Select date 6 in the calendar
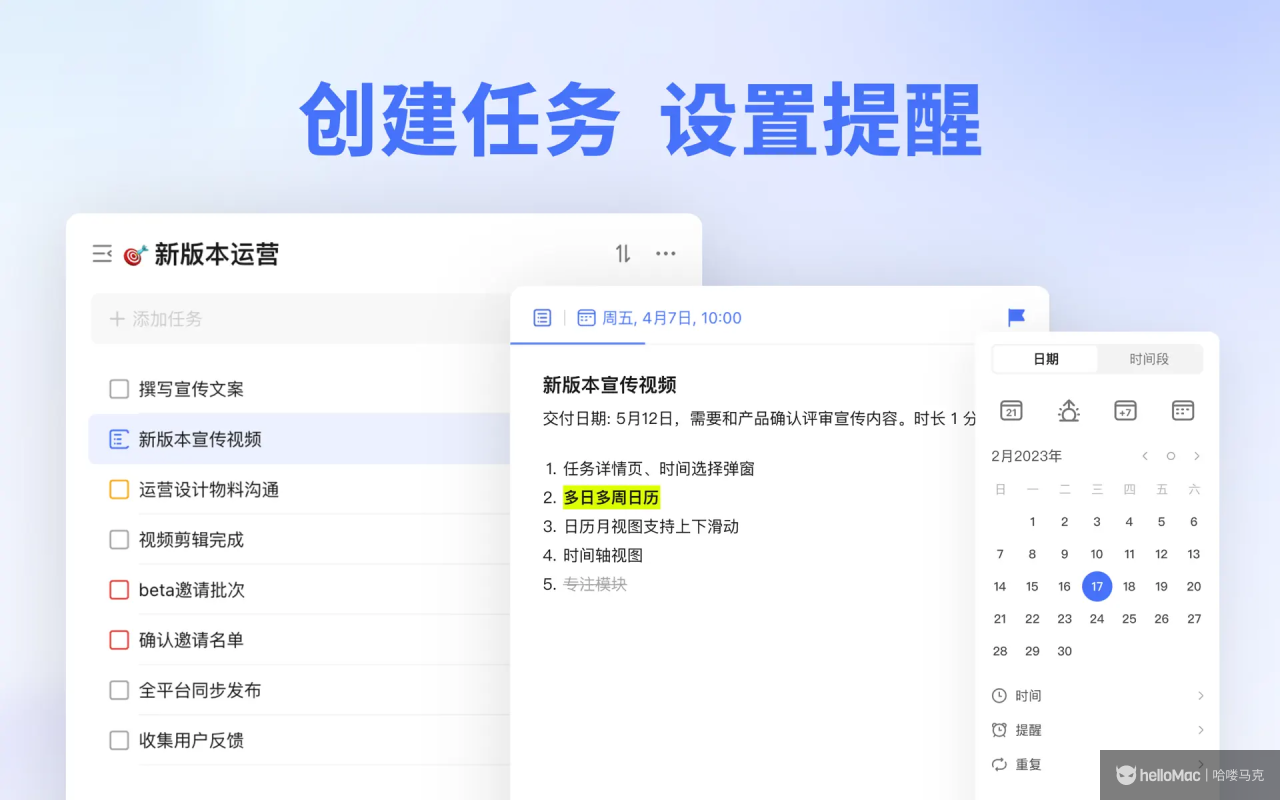The height and width of the screenshot is (800, 1280). (x=1194, y=522)
